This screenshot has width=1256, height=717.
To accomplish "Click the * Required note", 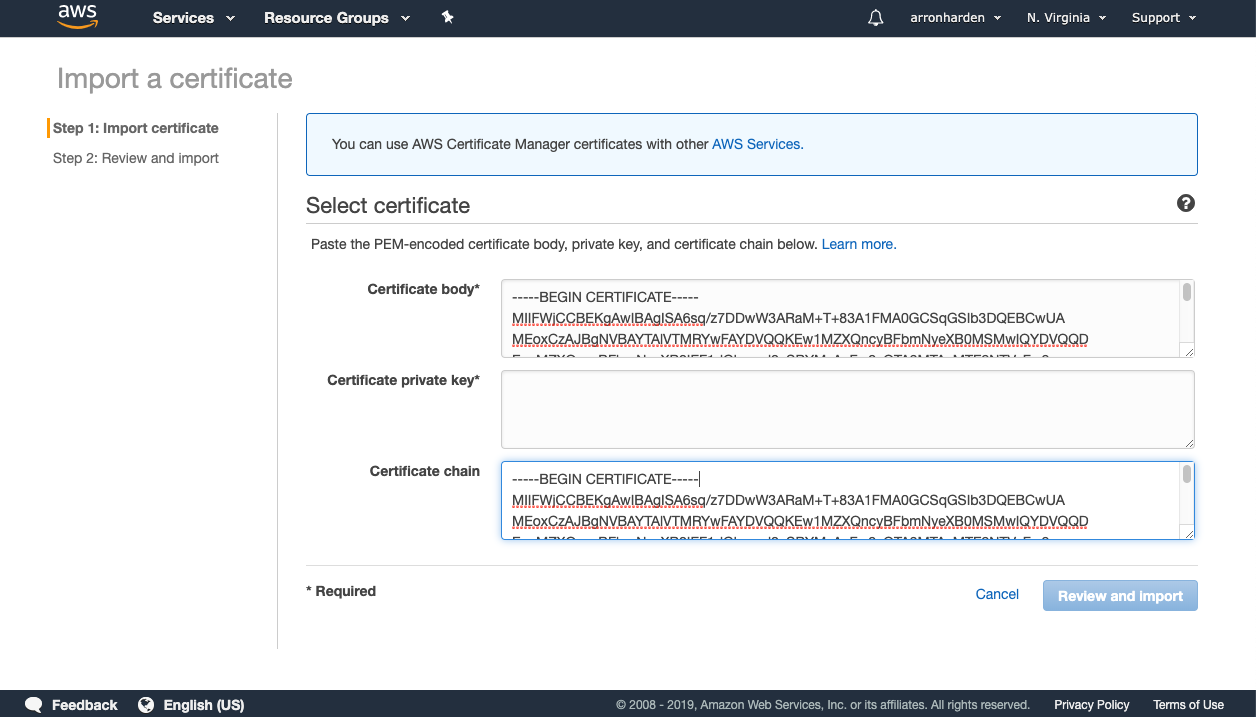I will [341, 591].
